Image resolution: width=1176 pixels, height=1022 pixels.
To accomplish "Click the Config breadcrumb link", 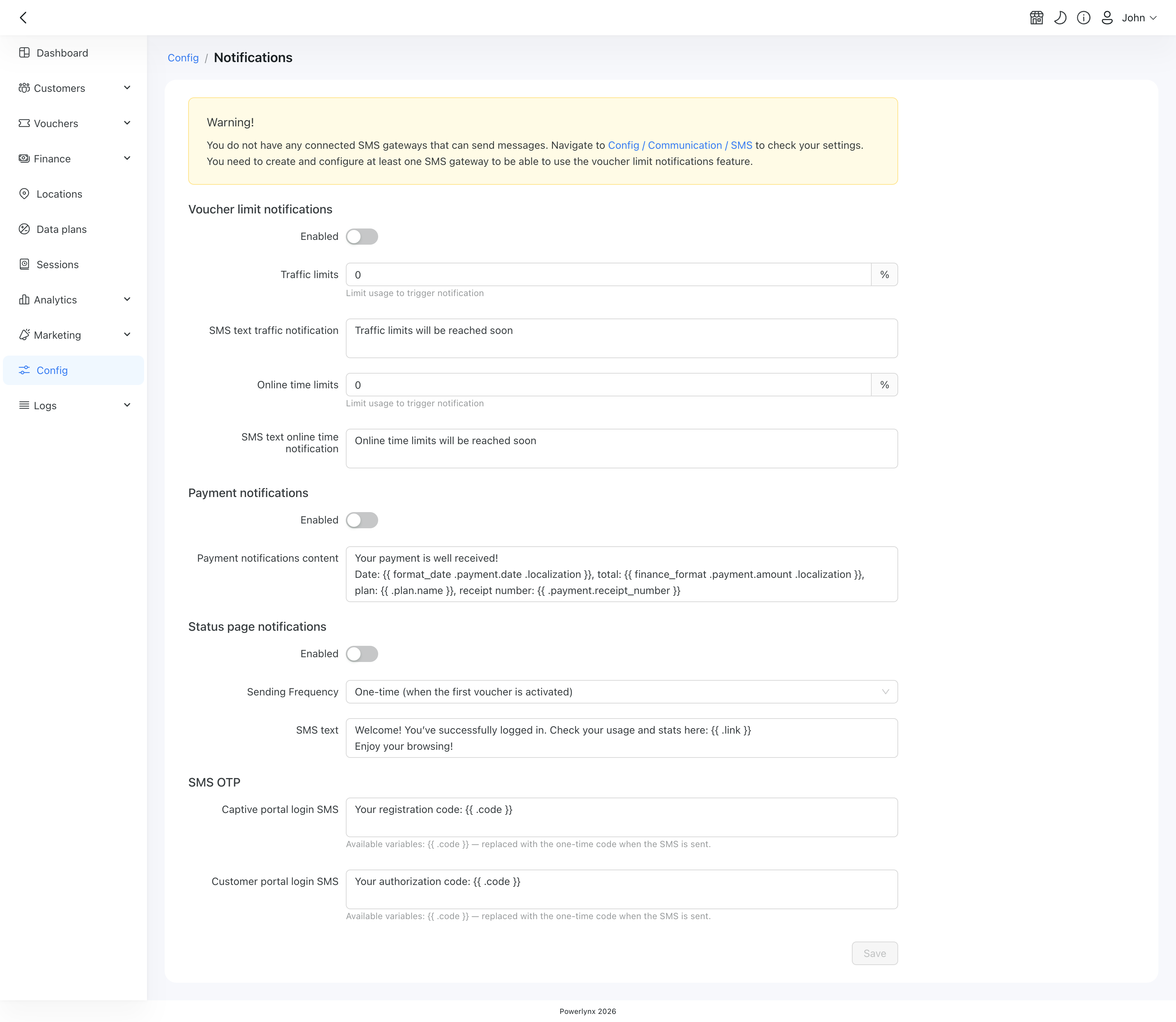I will tap(183, 58).
